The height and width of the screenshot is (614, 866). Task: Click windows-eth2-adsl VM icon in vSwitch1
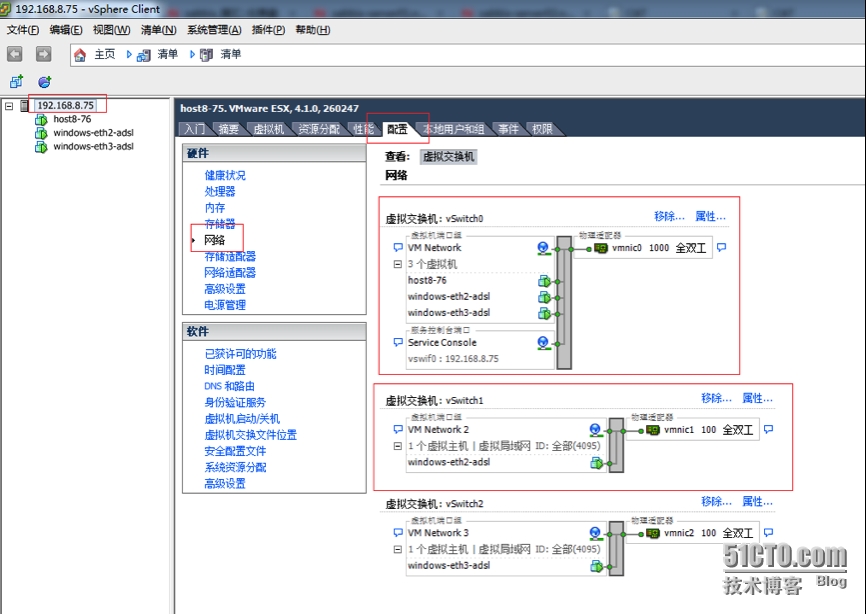[x=596, y=463]
